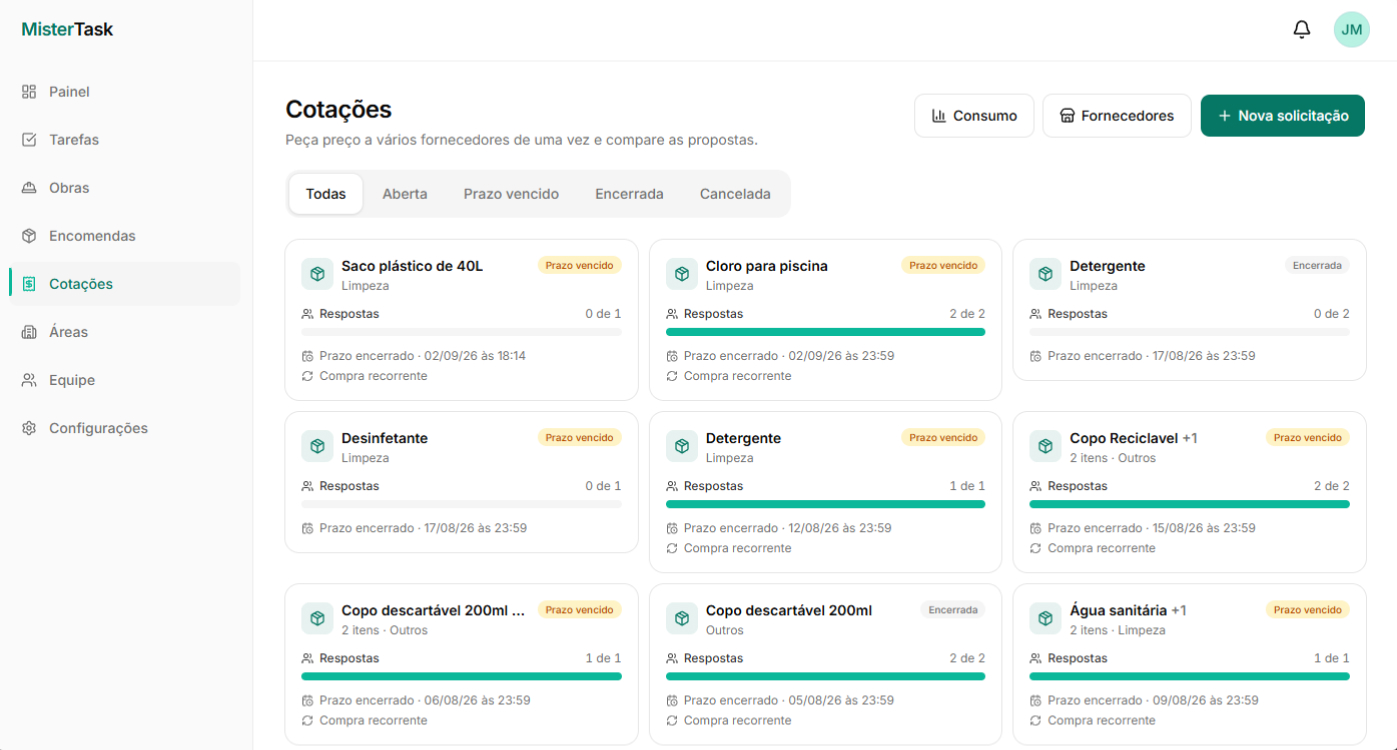Click the box icon on Água sanitária card

pyautogui.click(x=1045, y=618)
